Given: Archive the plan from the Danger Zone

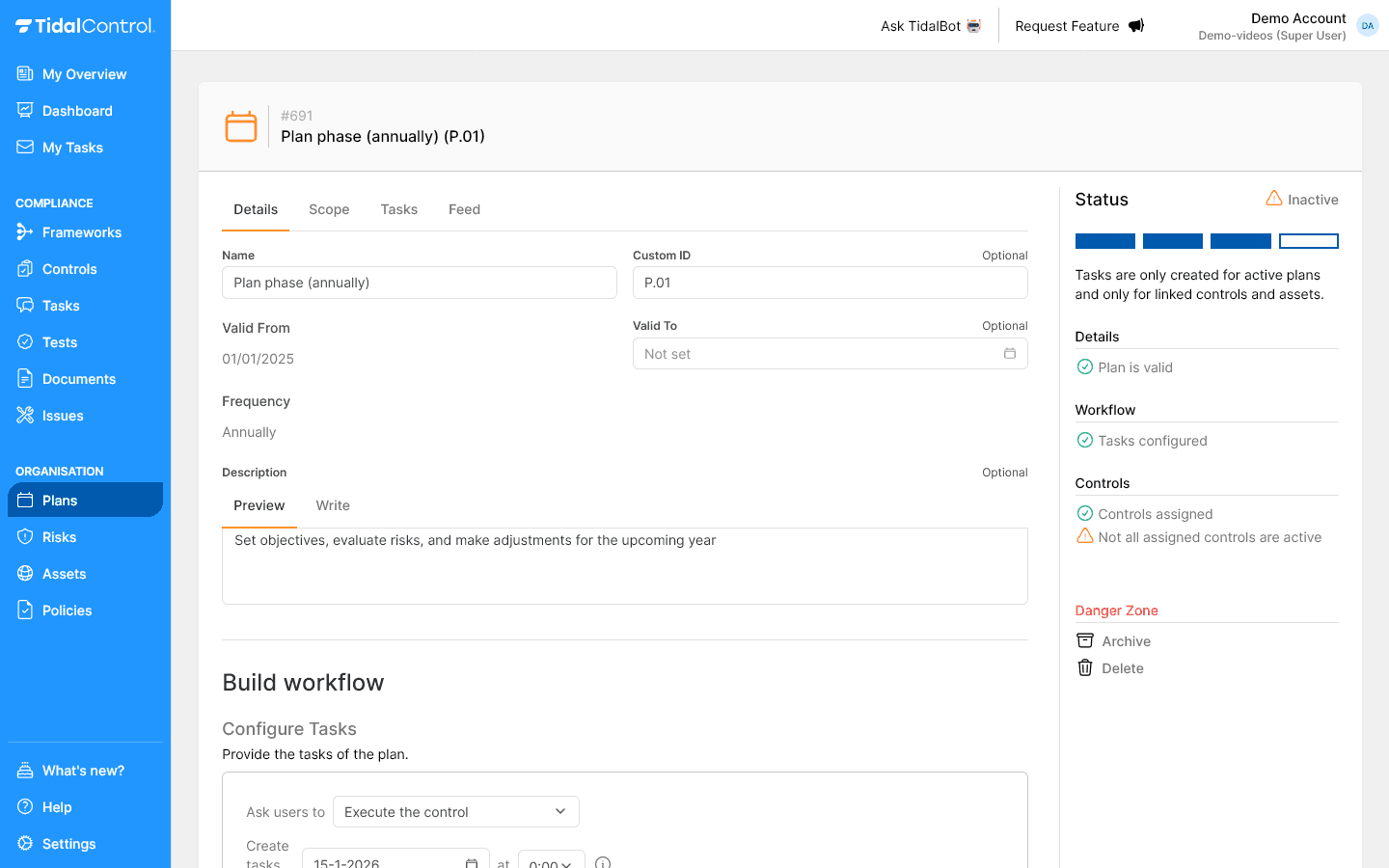Looking at the screenshot, I should (x=1125, y=640).
